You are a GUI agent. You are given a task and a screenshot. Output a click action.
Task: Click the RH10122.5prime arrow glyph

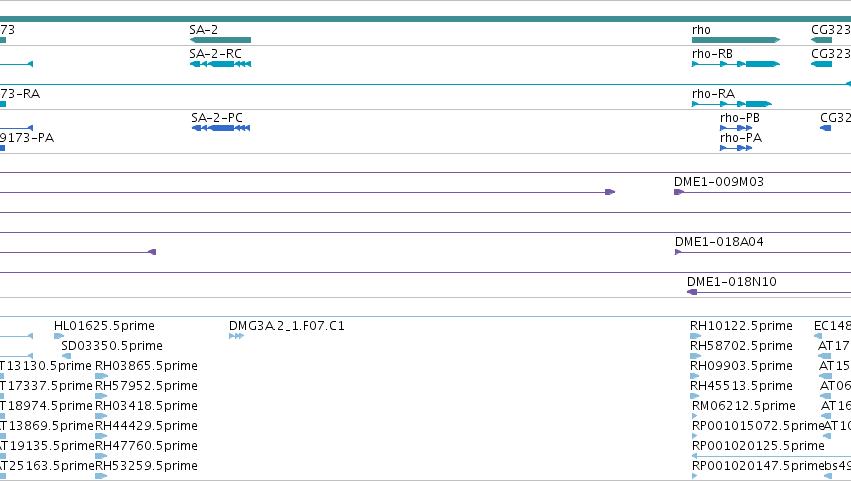pos(695,336)
